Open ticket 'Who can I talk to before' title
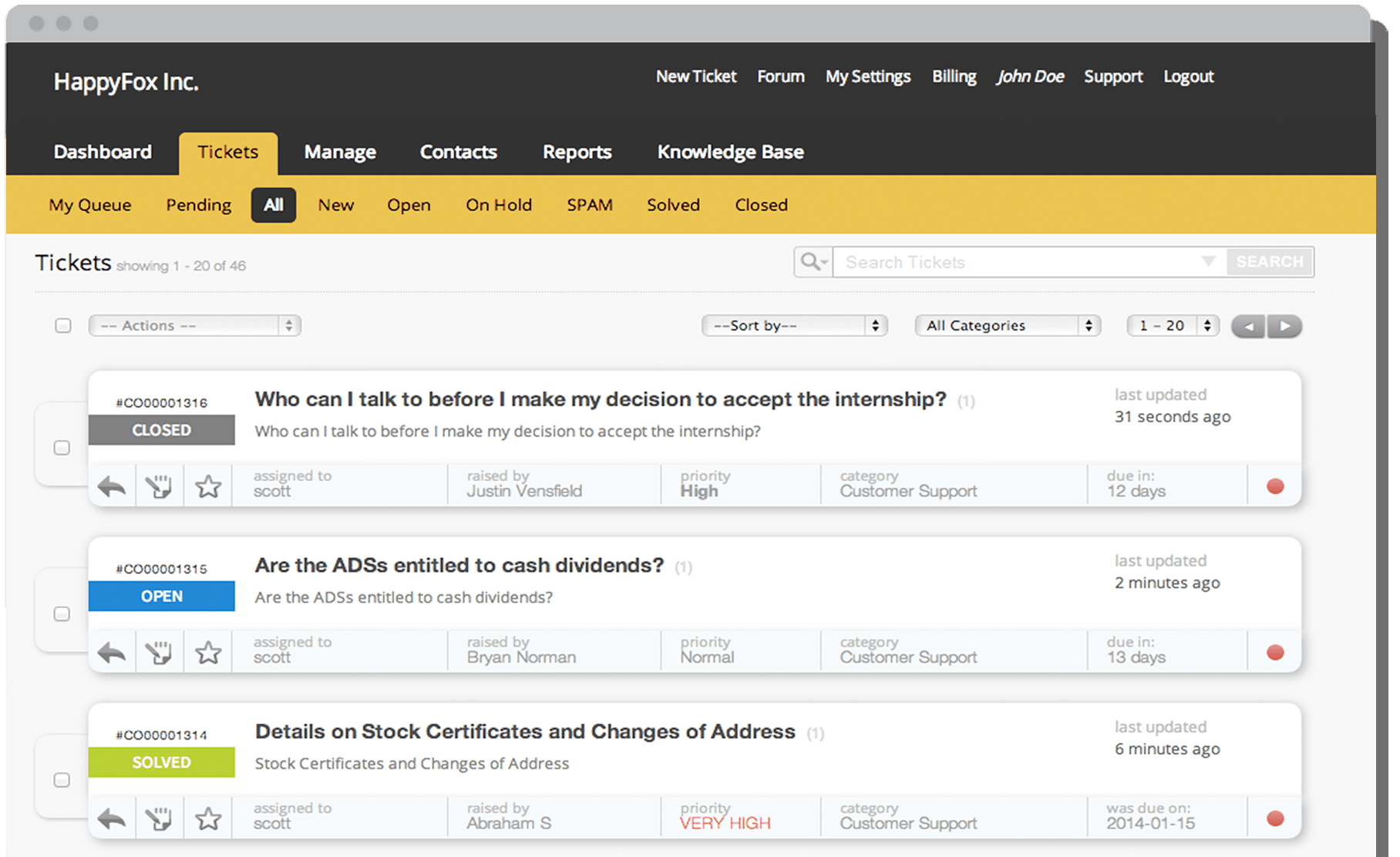The height and width of the screenshot is (857, 1400). tap(601, 399)
